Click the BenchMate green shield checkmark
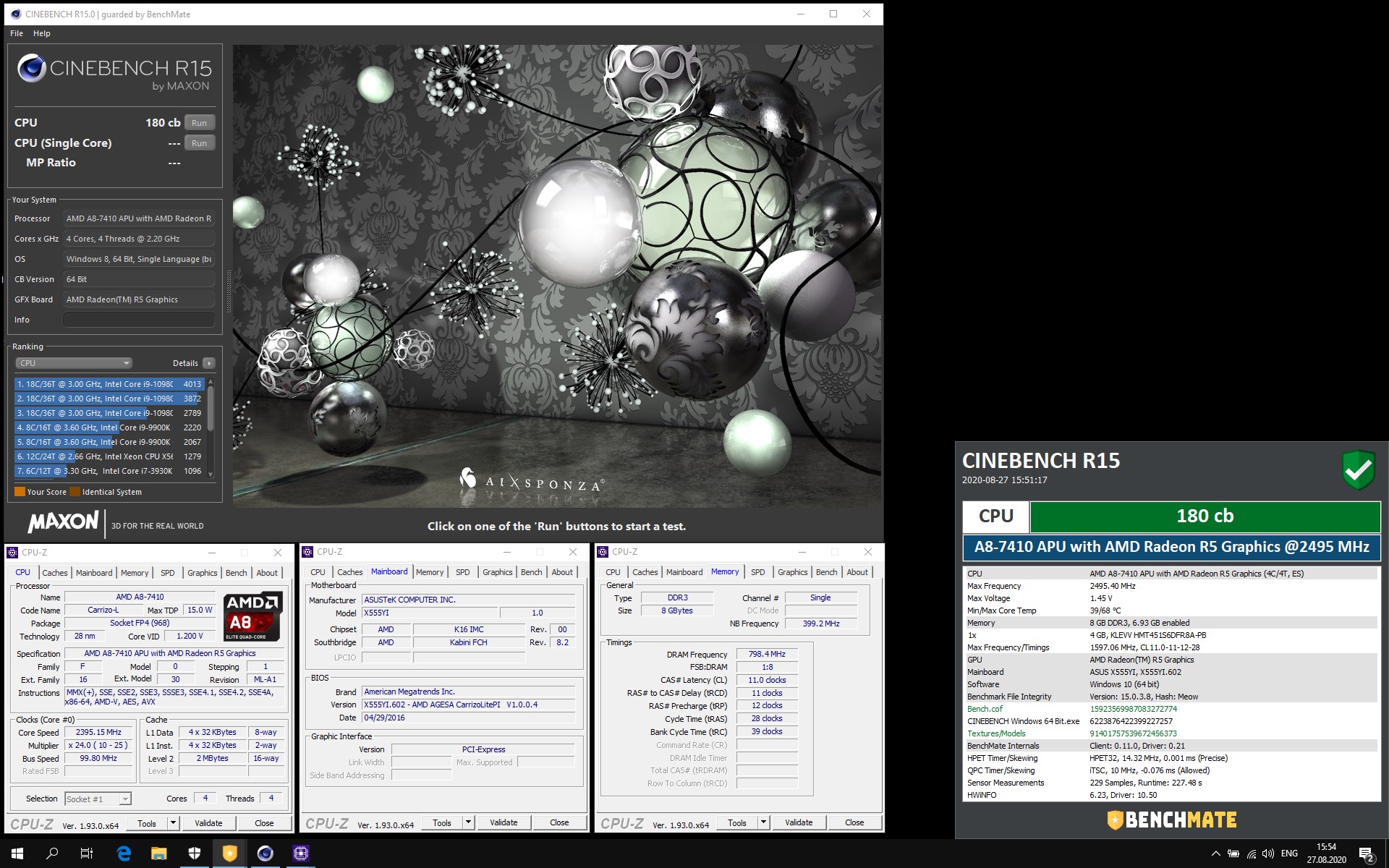Image resolution: width=1389 pixels, height=868 pixels. coord(1358,470)
